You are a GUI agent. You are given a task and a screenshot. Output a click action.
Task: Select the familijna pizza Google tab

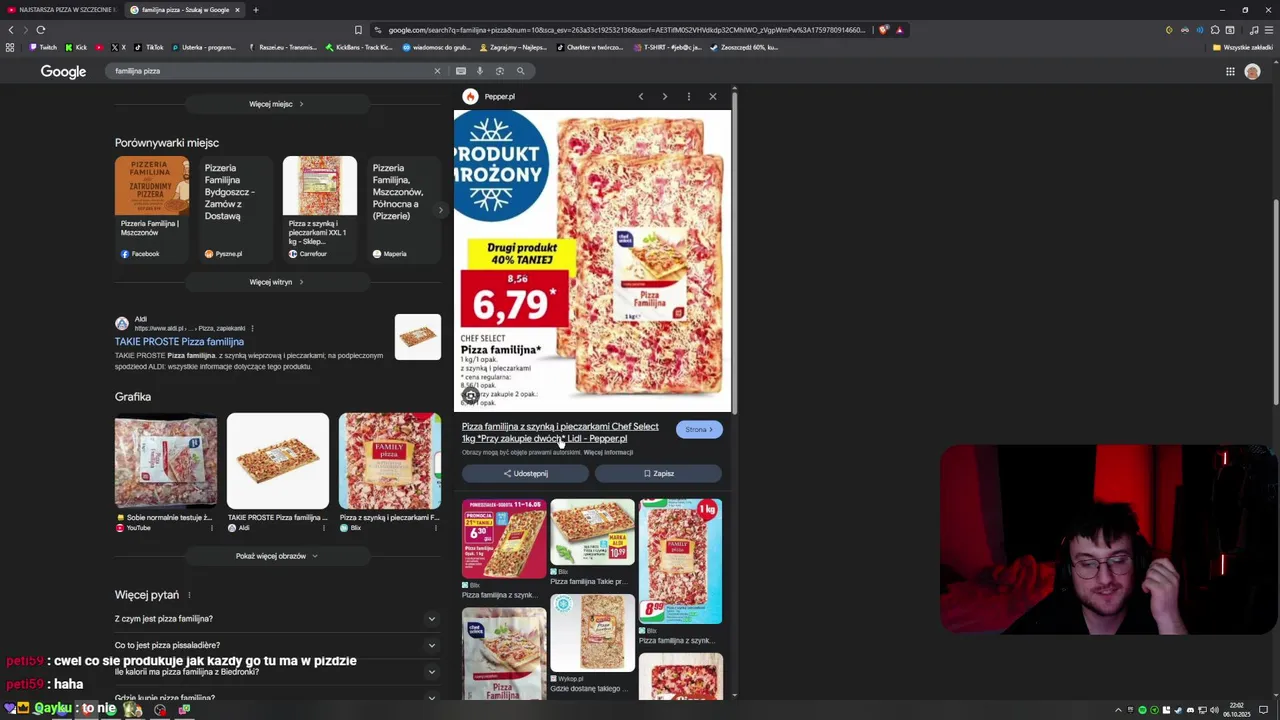click(185, 10)
